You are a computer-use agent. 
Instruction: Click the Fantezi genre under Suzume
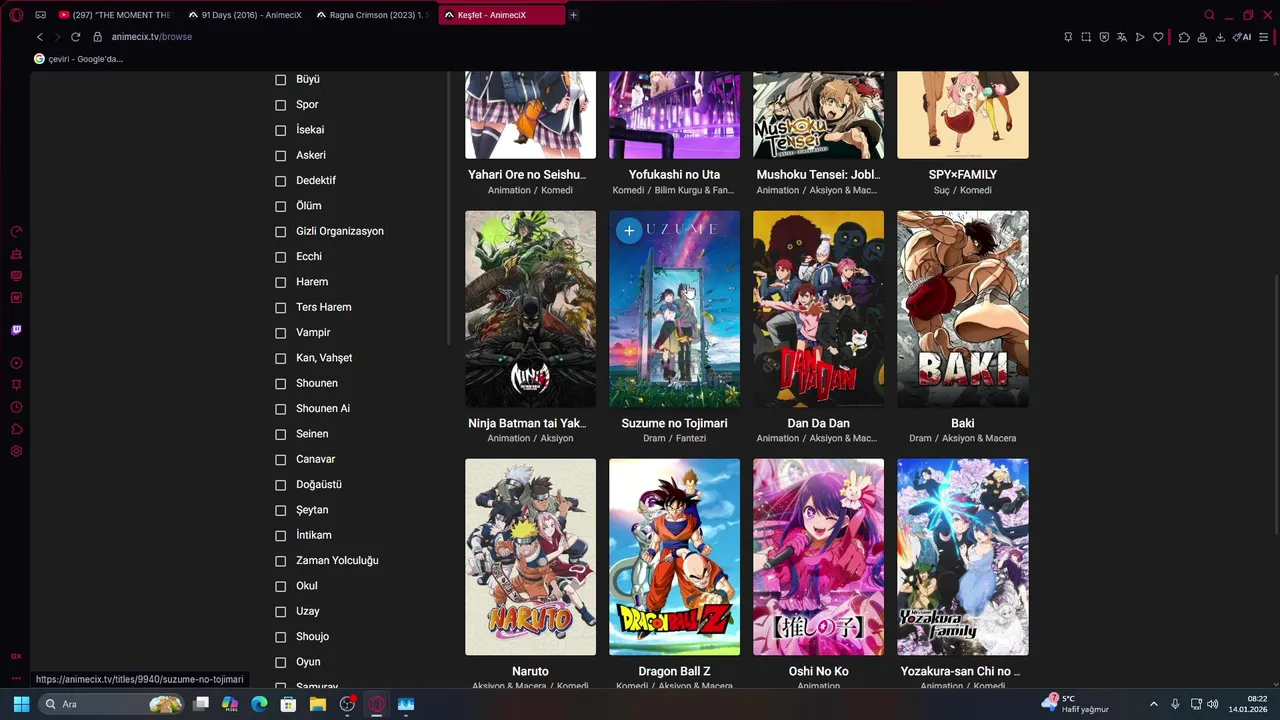click(x=691, y=438)
